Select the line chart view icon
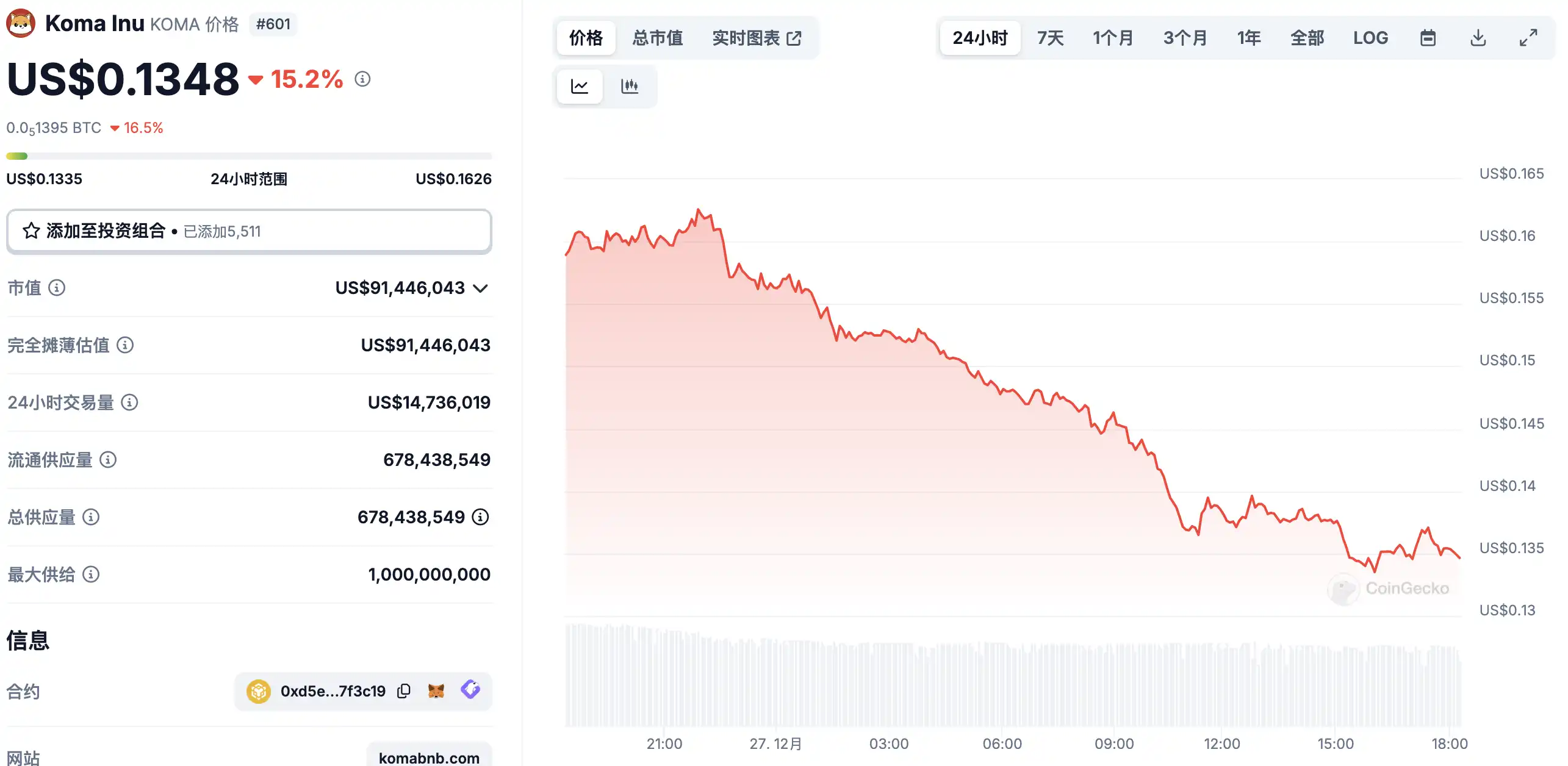Screen dimensions: 1568x766 tap(580, 87)
